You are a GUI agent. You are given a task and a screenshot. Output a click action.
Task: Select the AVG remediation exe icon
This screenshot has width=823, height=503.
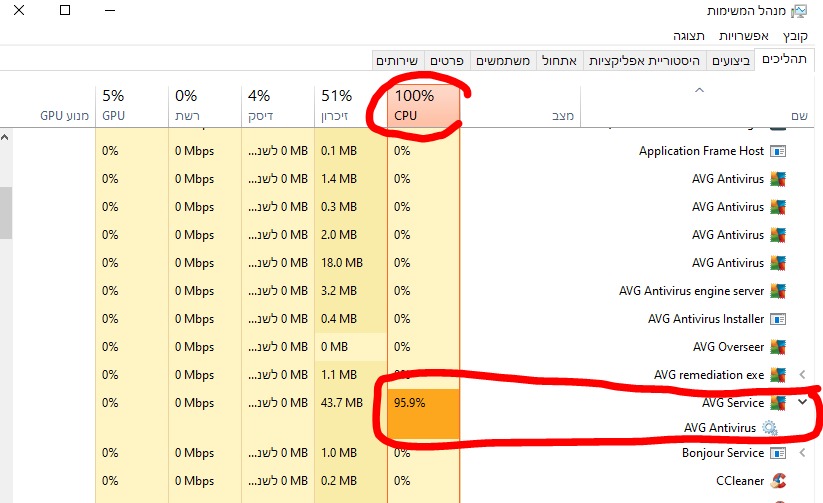click(x=778, y=375)
